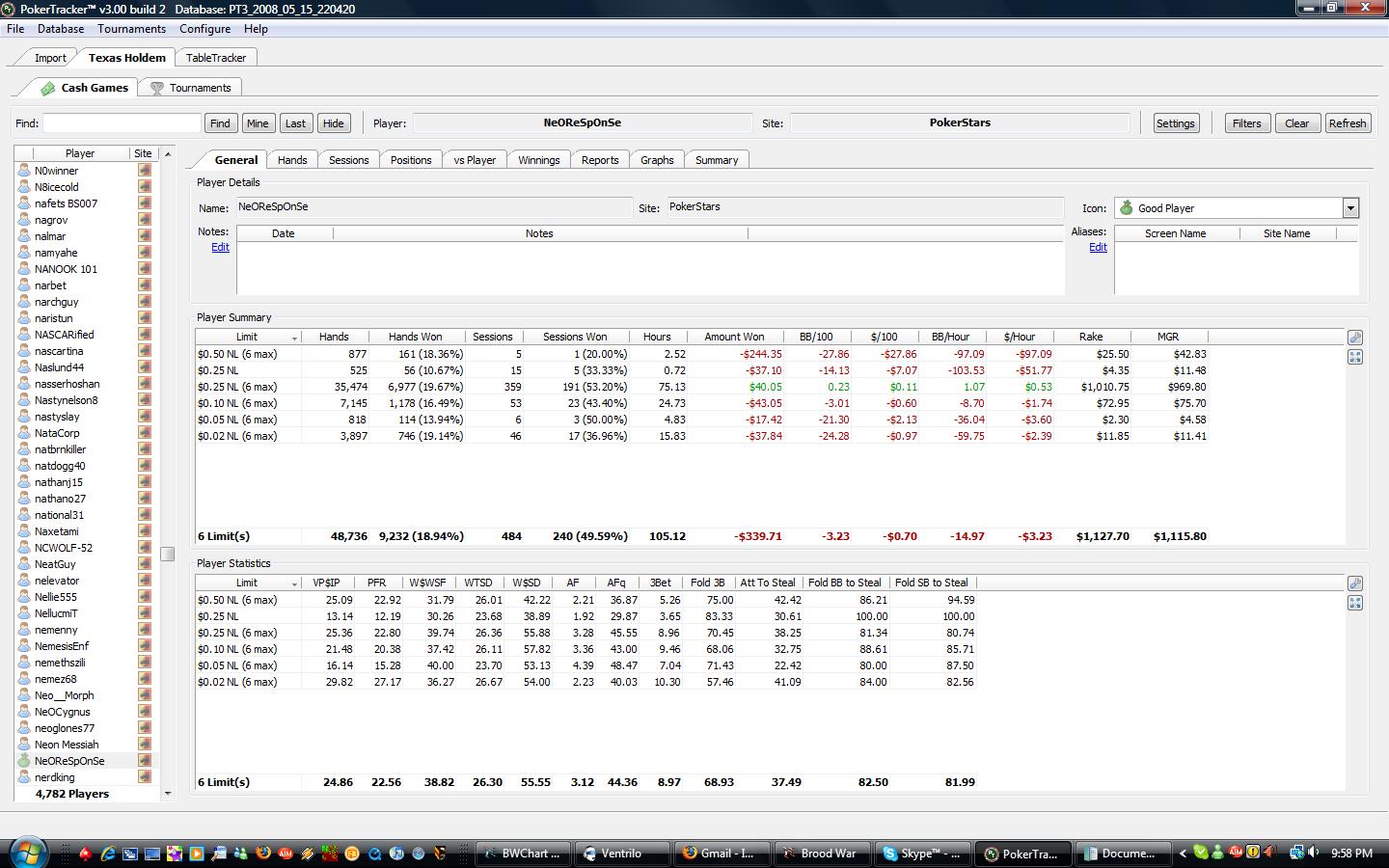
Task: Click the BB/100 column header
Action: [x=816, y=337]
